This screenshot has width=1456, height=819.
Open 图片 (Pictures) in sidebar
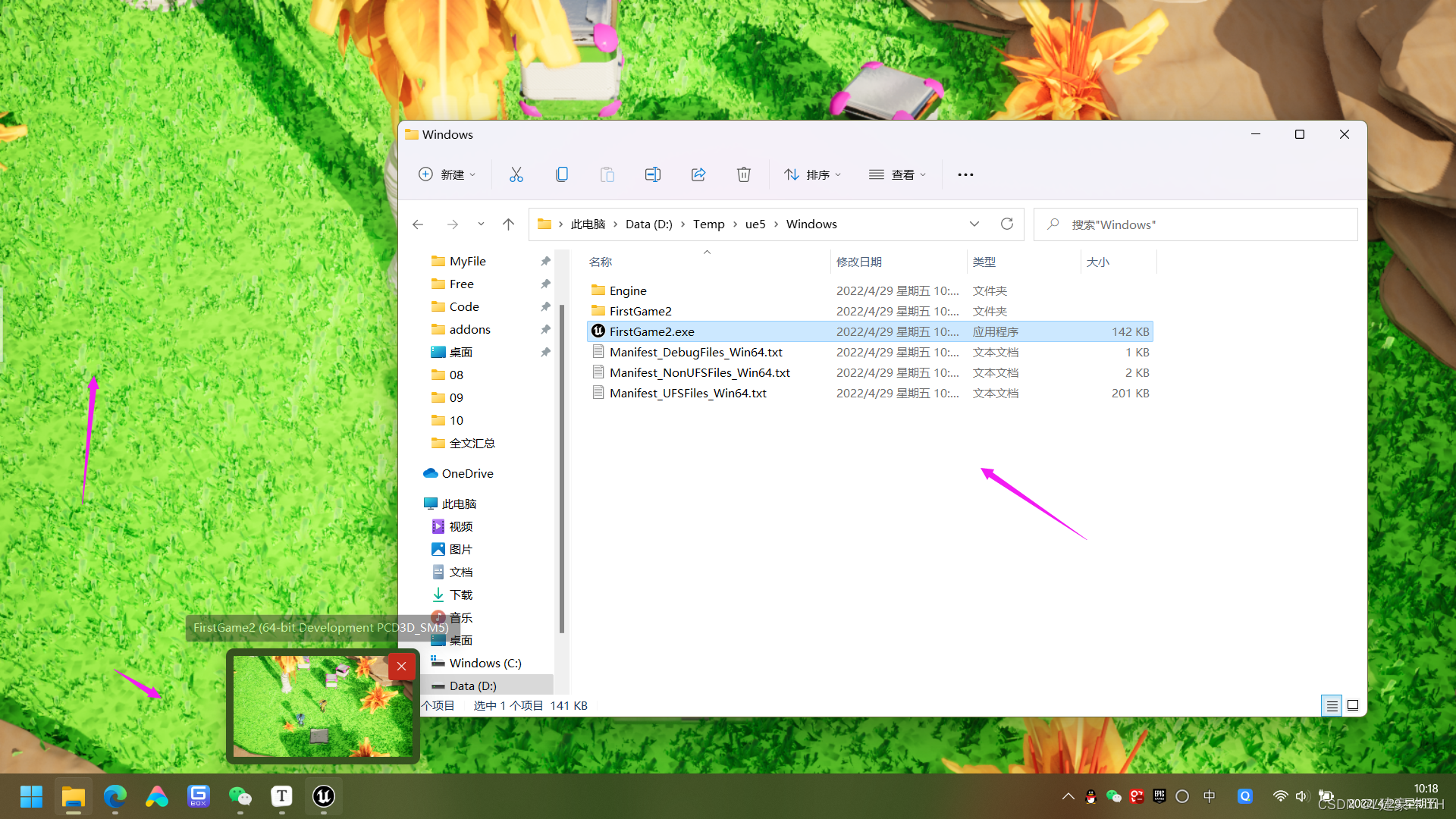(x=460, y=549)
